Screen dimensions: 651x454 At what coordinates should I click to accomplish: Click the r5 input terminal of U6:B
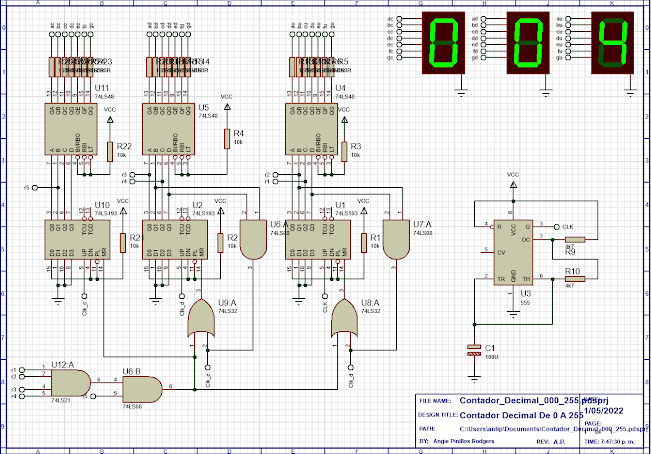tap(93, 396)
